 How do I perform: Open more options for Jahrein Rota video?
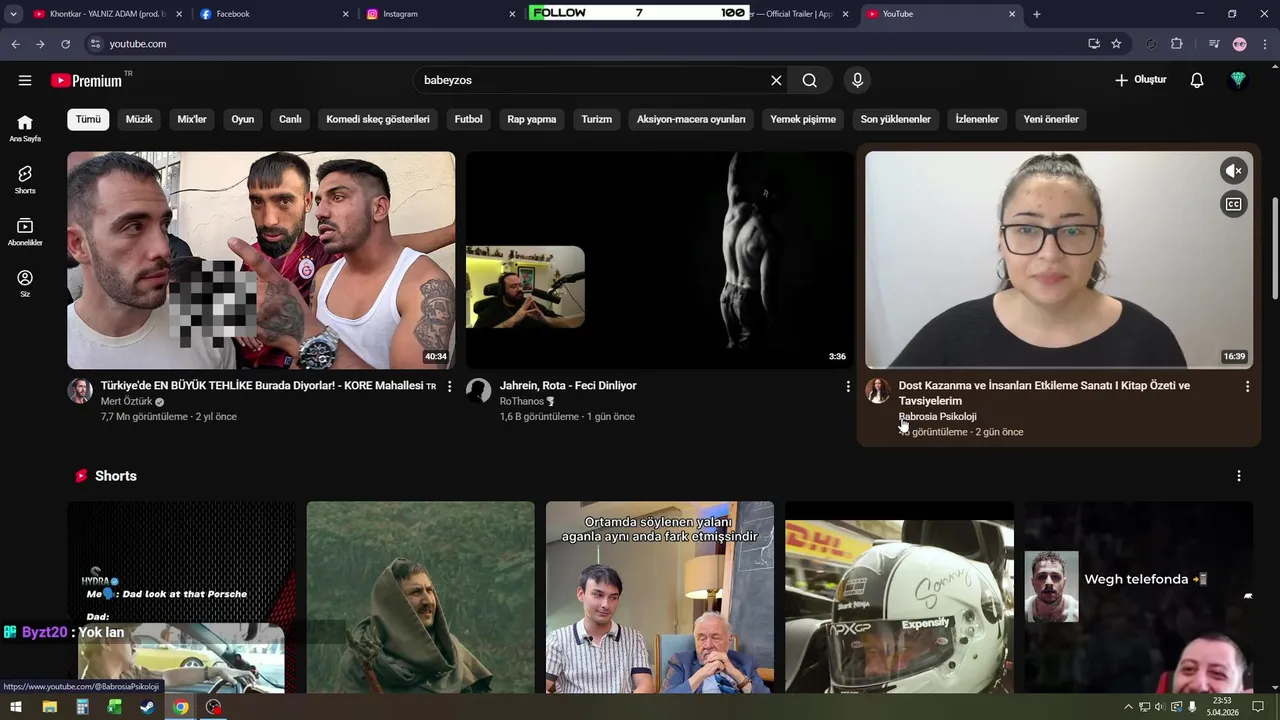coord(848,386)
